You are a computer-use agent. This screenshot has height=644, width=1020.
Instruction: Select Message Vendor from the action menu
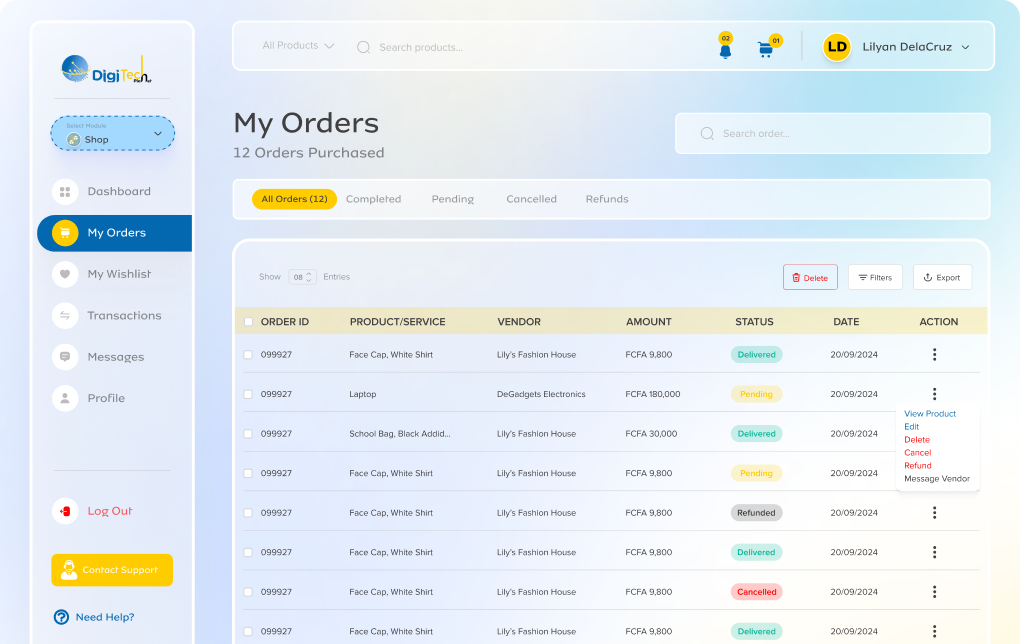(938, 479)
